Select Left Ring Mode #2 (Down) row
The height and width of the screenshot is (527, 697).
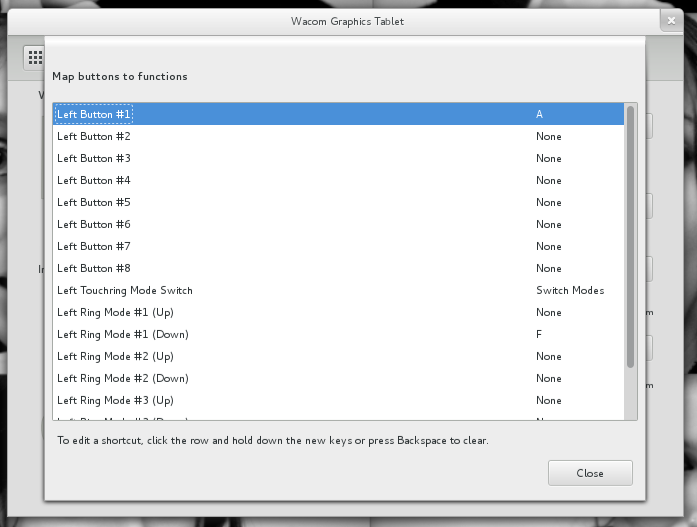pyautogui.click(x=338, y=378)
